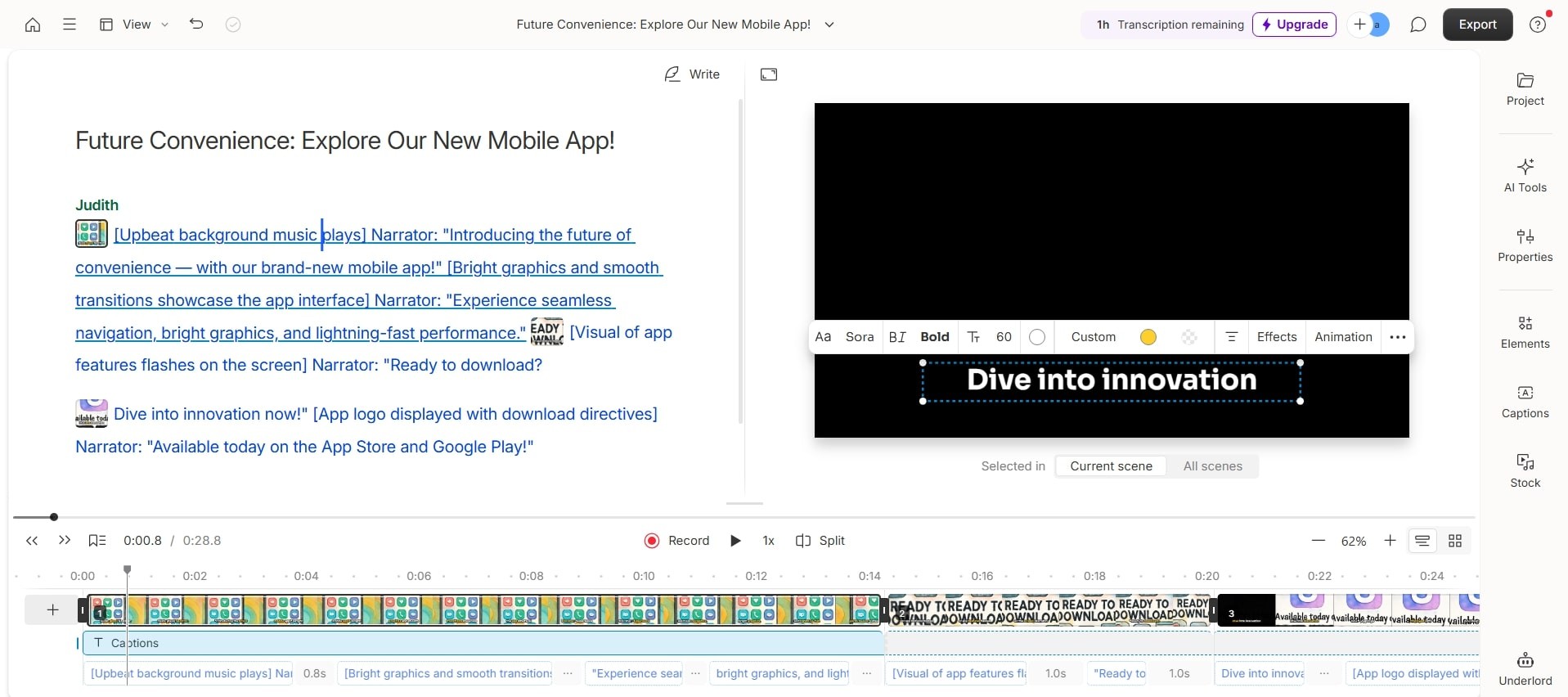Check the sync status checkmark icon
Viewport: 1568px width, 697px height.
coord(233,25)
